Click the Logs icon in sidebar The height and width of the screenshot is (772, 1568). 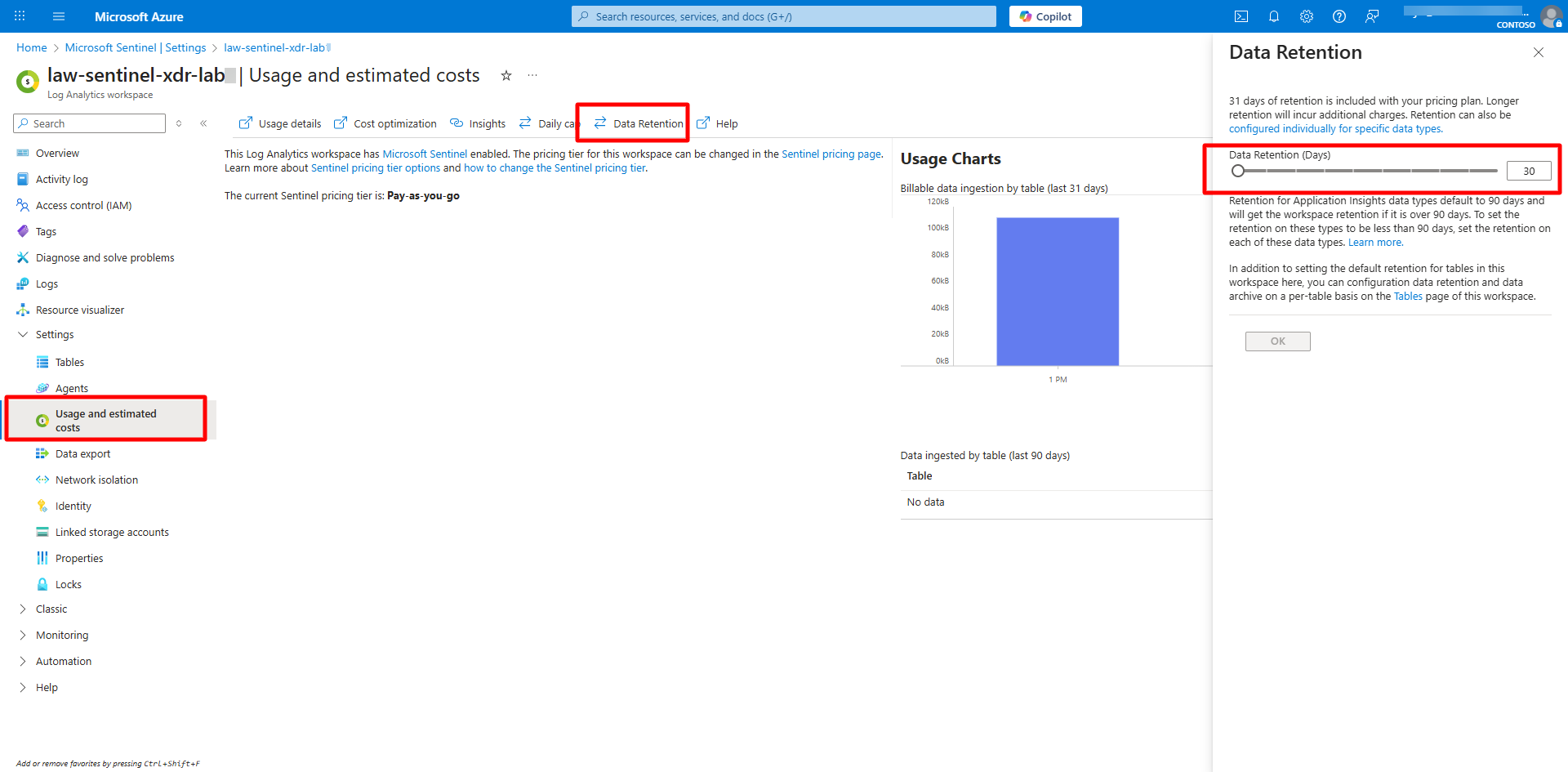tap(23, 283)
